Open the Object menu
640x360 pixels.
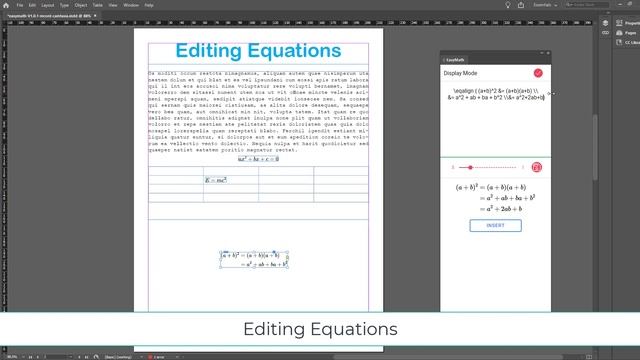[x=81, y=5]
